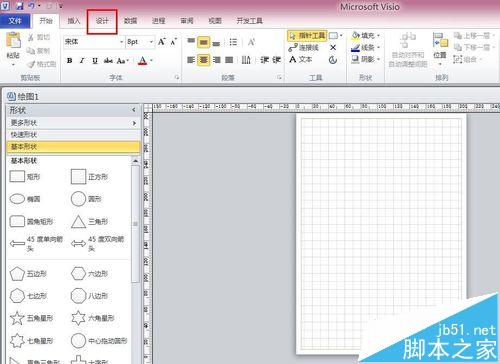Image resolution: width=500 pixels, height=364 pixels.
Task: Select the Pointer tool
Action: (307, 36)
